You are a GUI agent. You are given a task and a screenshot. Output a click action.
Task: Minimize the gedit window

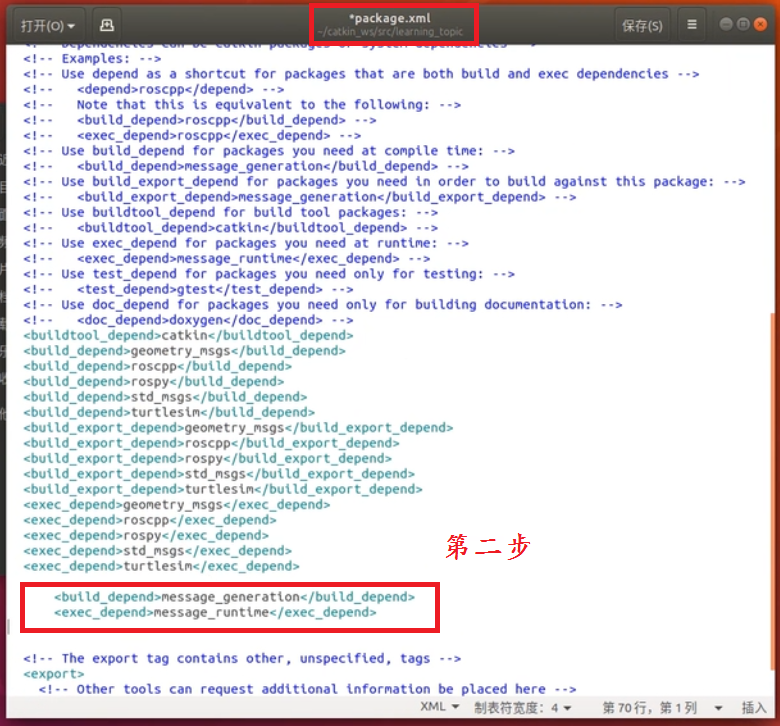726,24
